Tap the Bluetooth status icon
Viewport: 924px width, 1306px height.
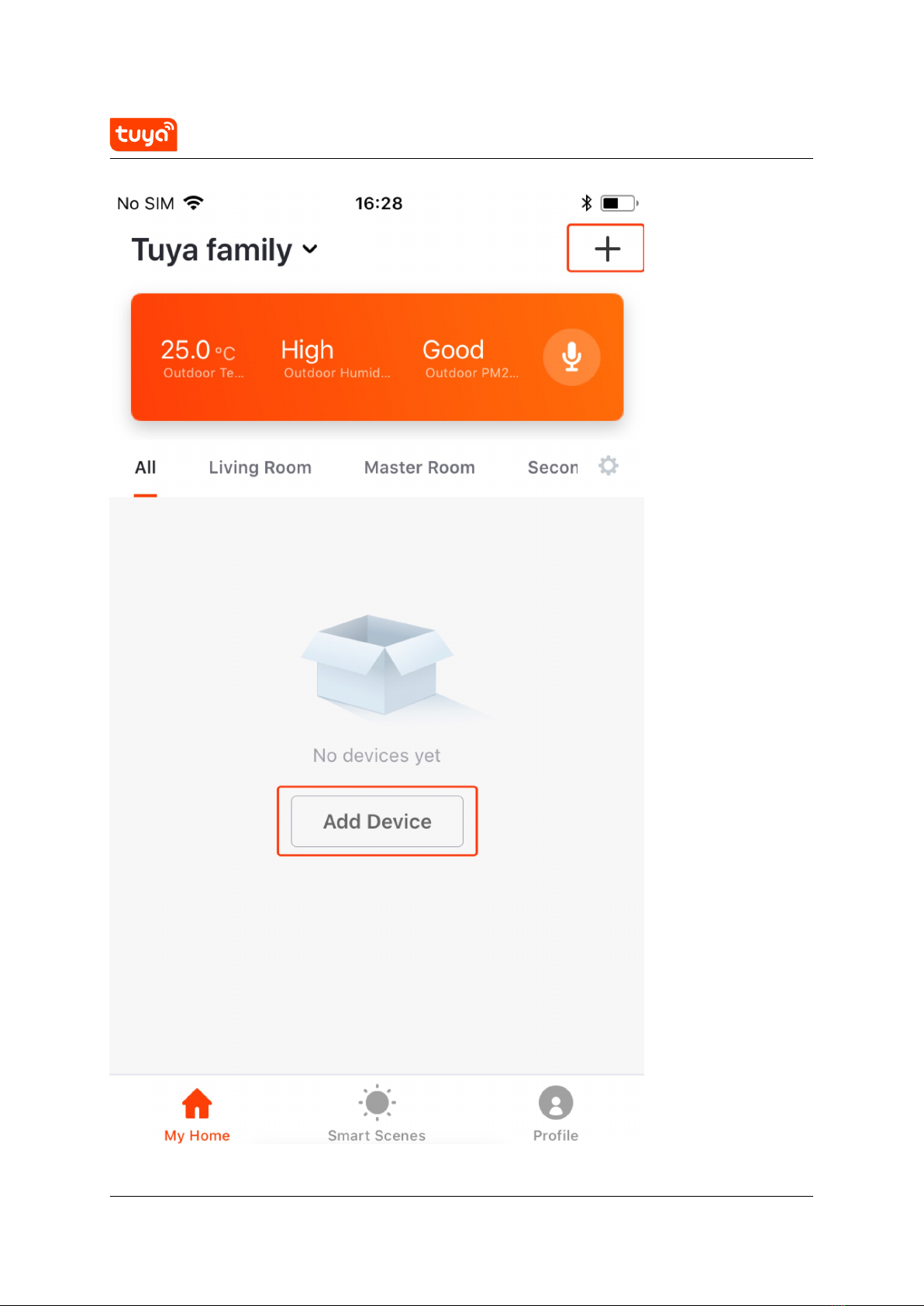(587, 203)
